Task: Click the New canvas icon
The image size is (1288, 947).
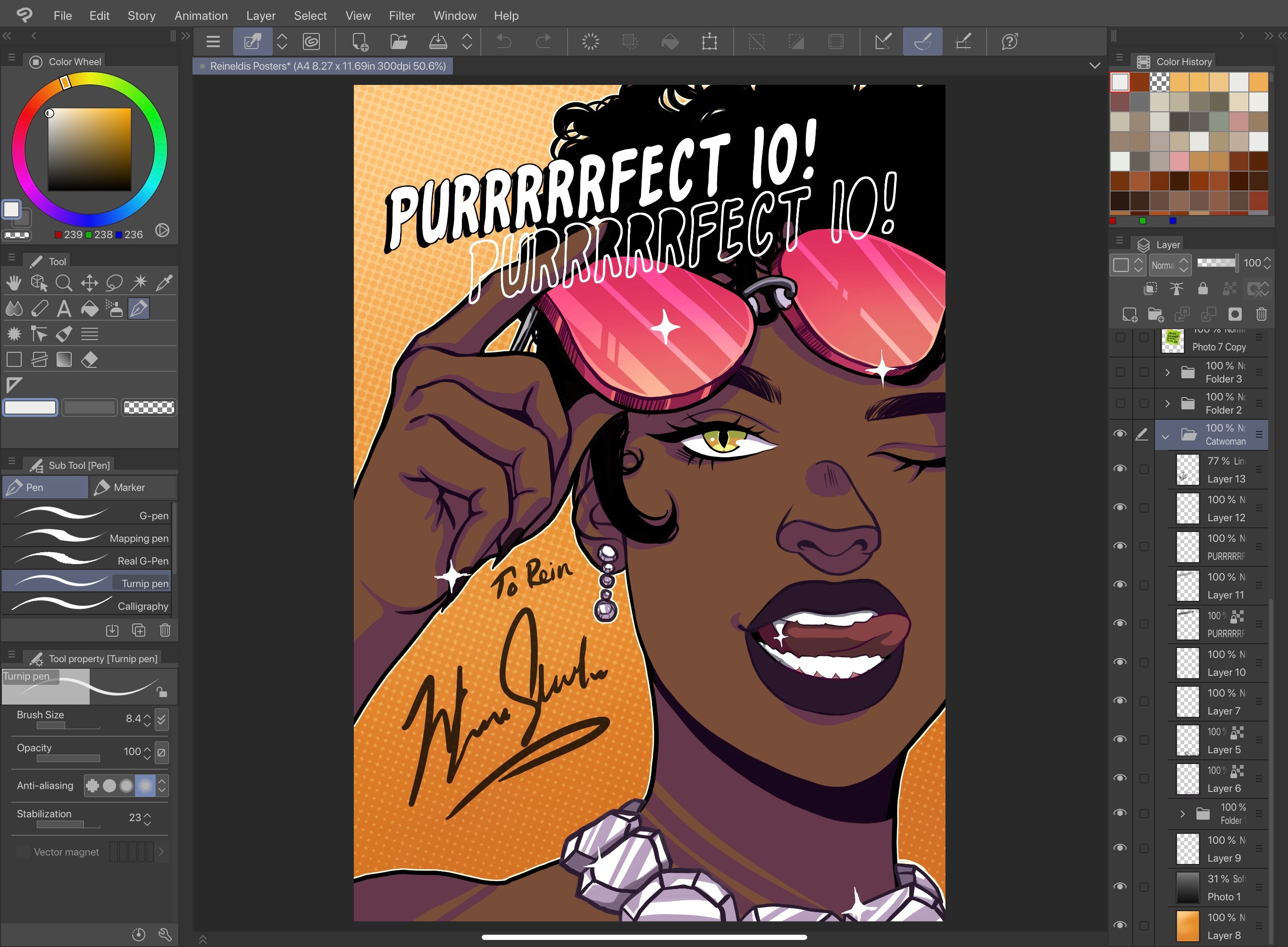Action: tap(360, 42)
